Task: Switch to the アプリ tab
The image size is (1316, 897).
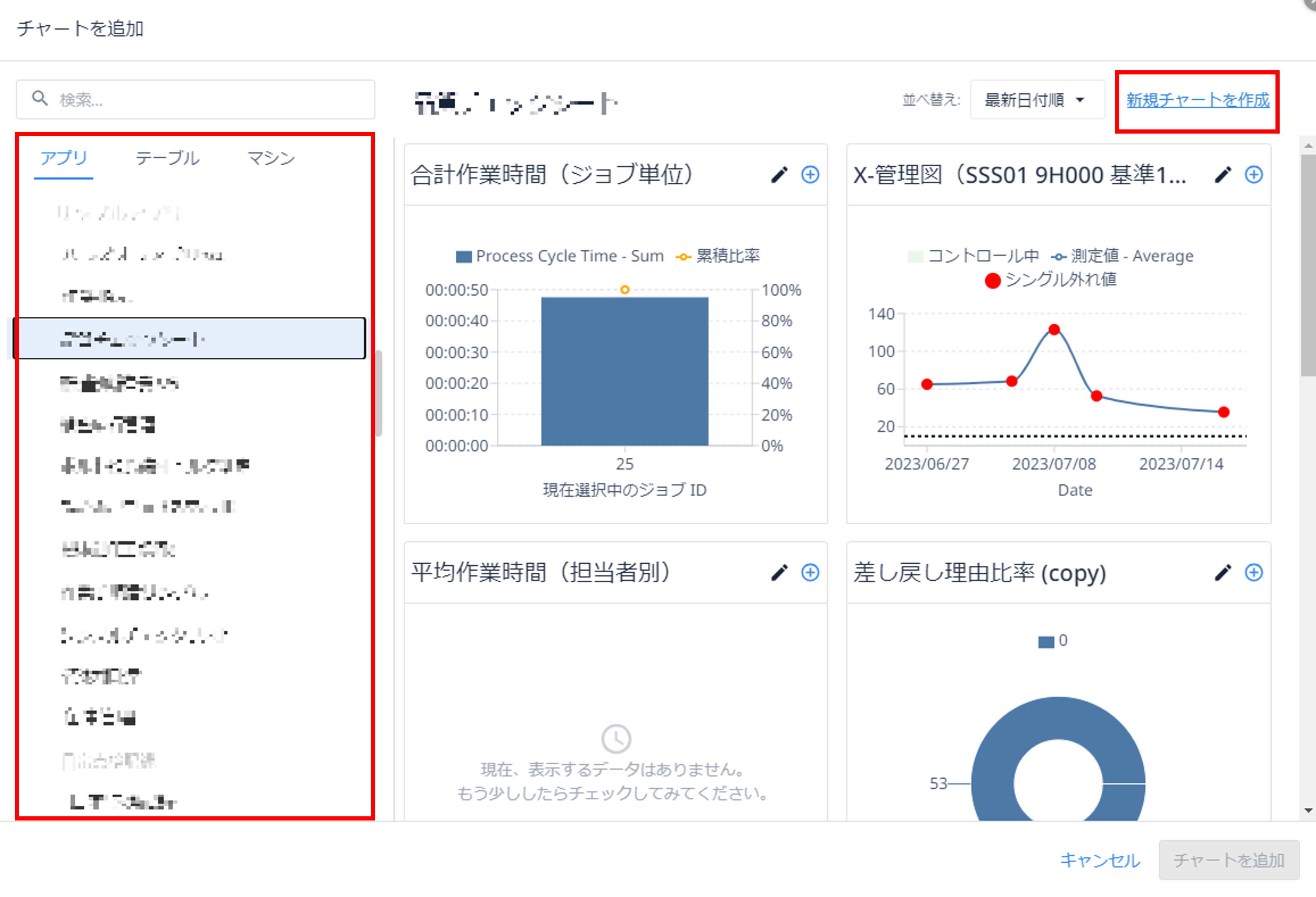Action: click(63, 158)
